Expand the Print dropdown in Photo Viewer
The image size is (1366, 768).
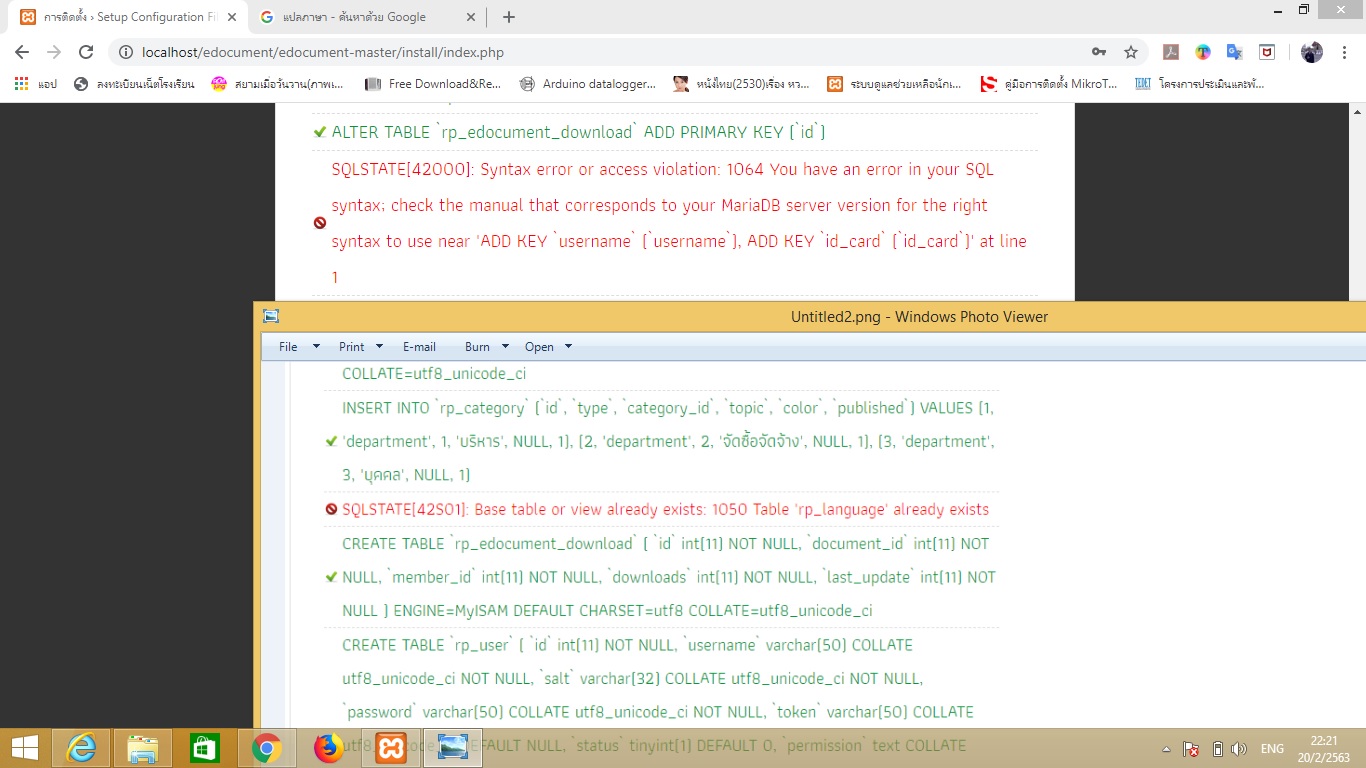360,347
